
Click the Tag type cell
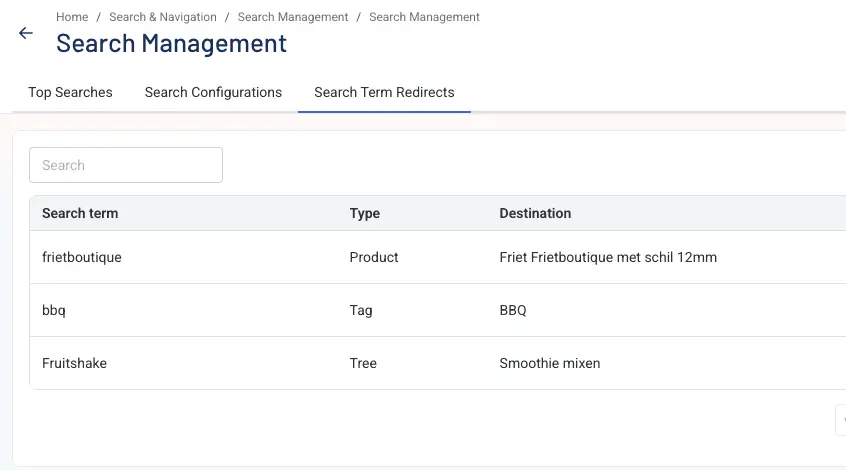coord(360,310)
